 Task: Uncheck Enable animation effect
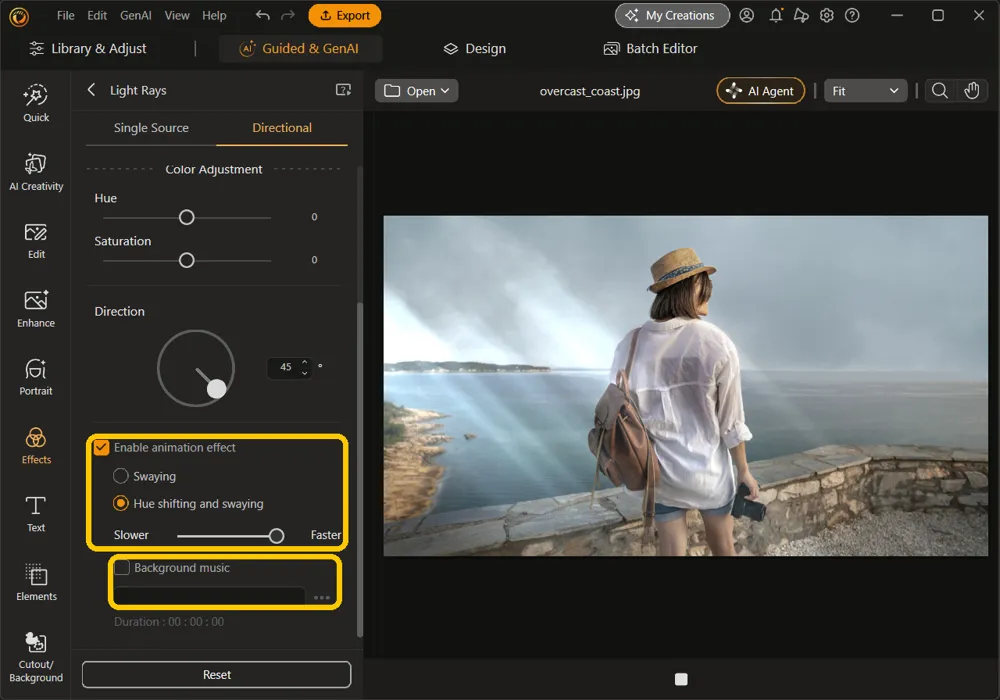coord(101,448)
